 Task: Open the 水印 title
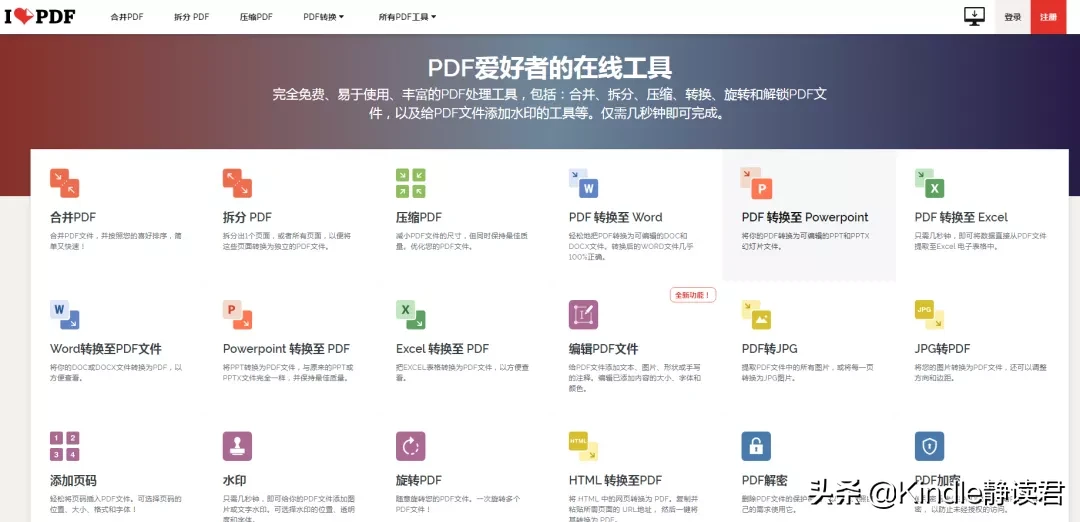tap(235, 481)
